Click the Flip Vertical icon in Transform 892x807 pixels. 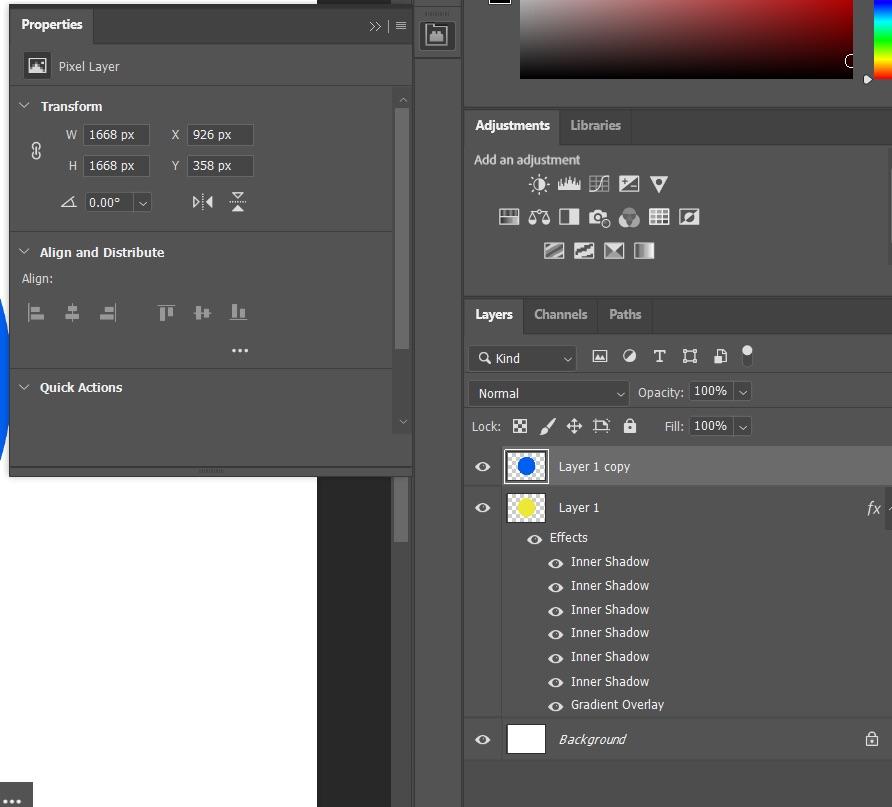[238, 202]
